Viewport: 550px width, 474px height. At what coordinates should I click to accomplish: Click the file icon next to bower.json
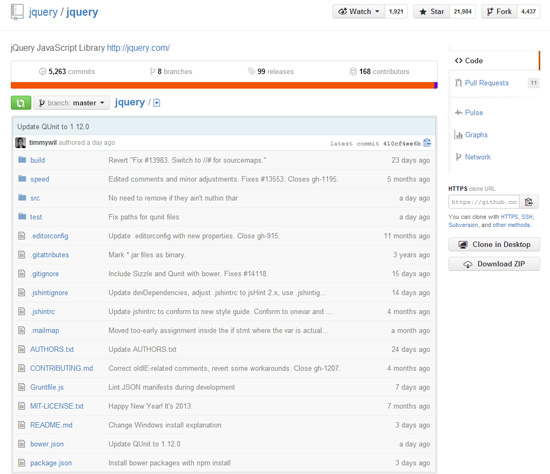click(x=22, y=444)
